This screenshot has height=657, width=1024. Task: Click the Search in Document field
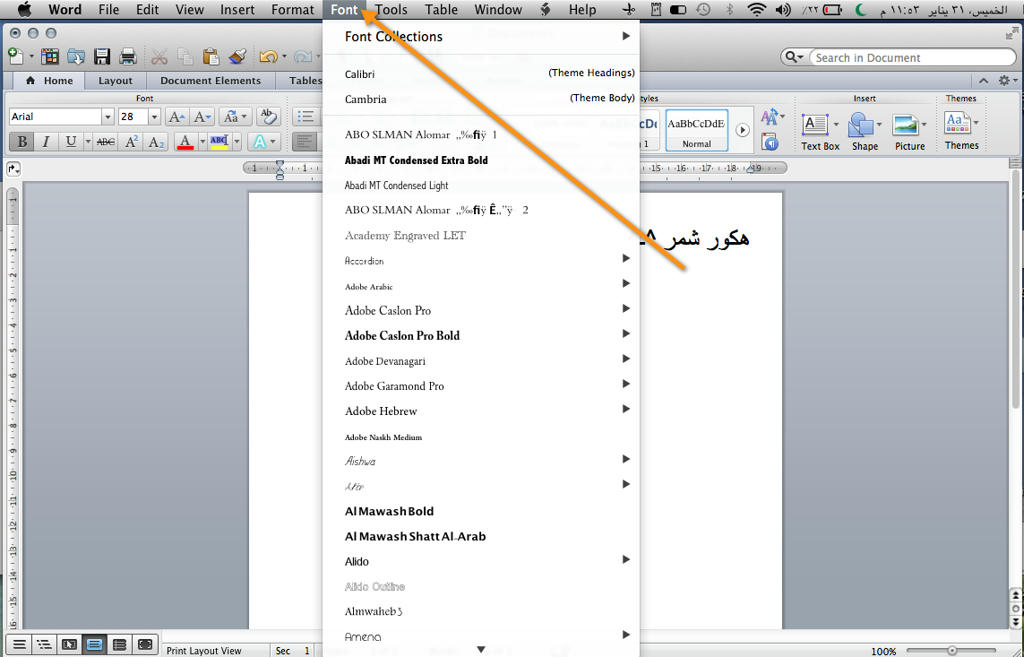[912, 57]
